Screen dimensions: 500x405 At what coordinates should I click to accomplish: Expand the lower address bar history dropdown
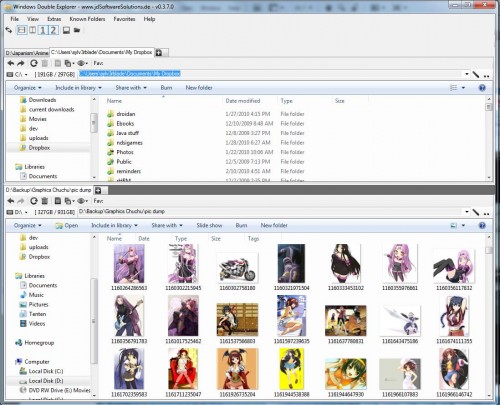[467, 212]
